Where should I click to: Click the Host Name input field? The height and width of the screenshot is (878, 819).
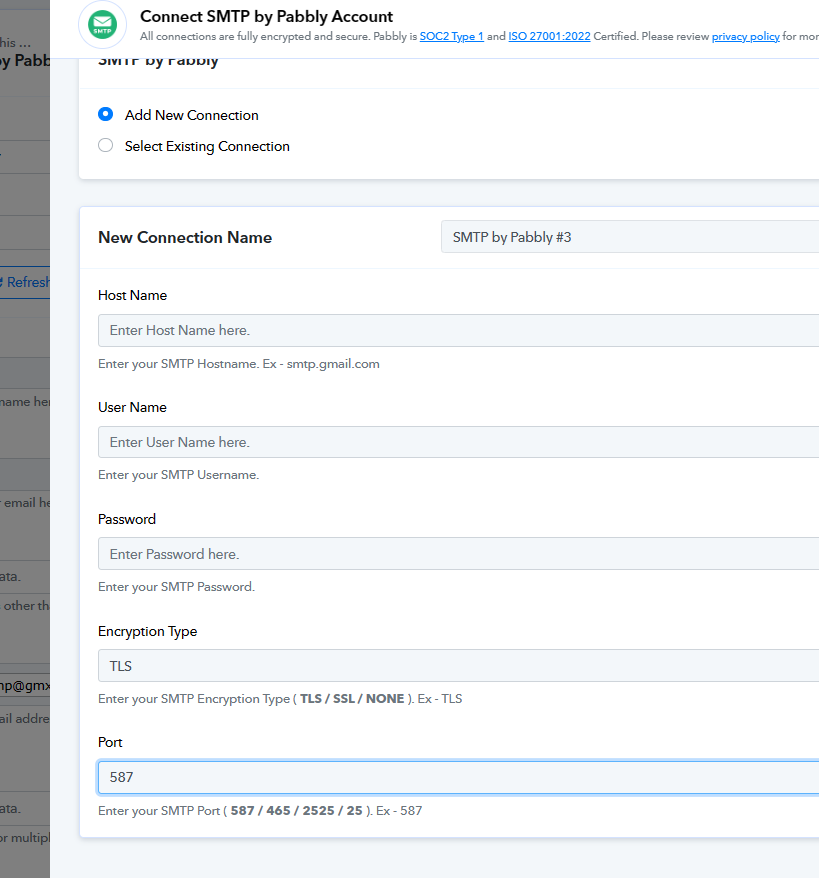coord(458,330)
